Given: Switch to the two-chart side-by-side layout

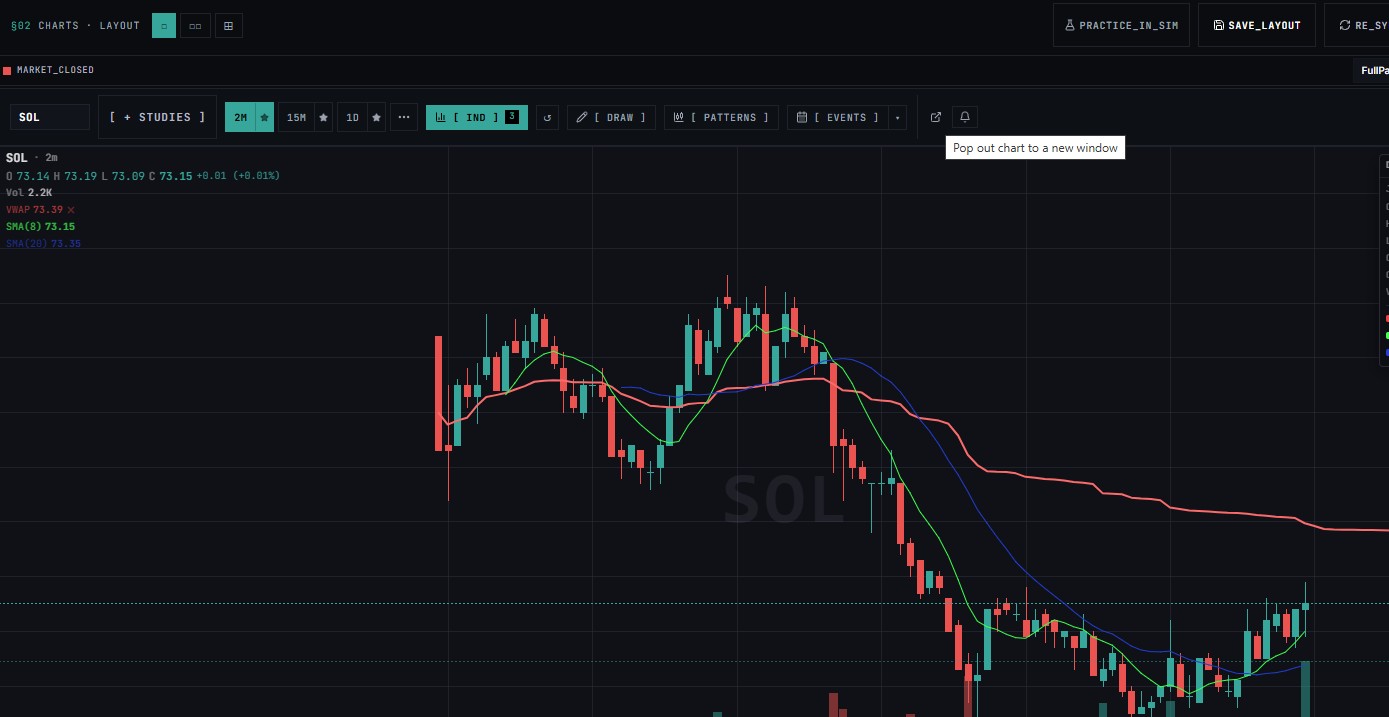Looking at the screenshot, I should [195, 25].
